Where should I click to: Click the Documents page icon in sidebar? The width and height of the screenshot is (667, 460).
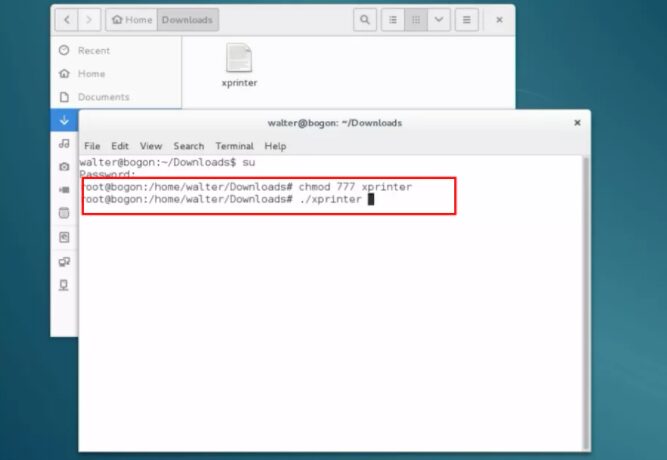click(64, 97)
